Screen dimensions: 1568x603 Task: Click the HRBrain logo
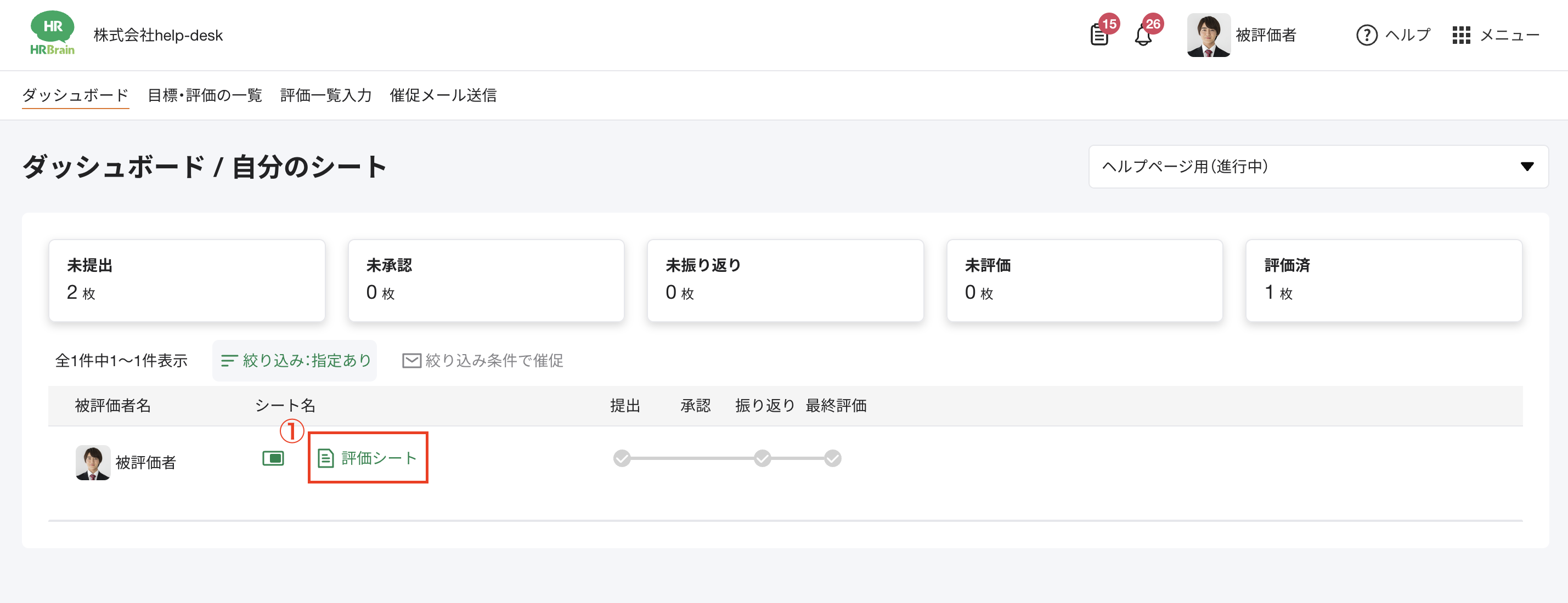[x=52, y=34]
